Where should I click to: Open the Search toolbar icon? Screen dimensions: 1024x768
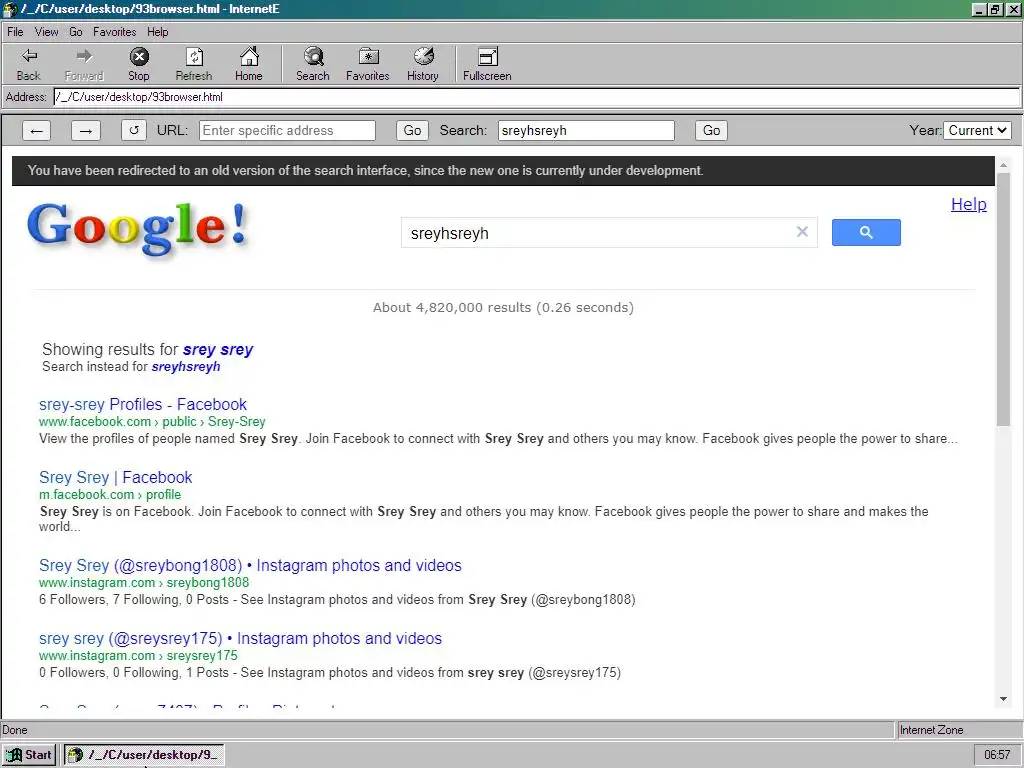coord(313,63)
